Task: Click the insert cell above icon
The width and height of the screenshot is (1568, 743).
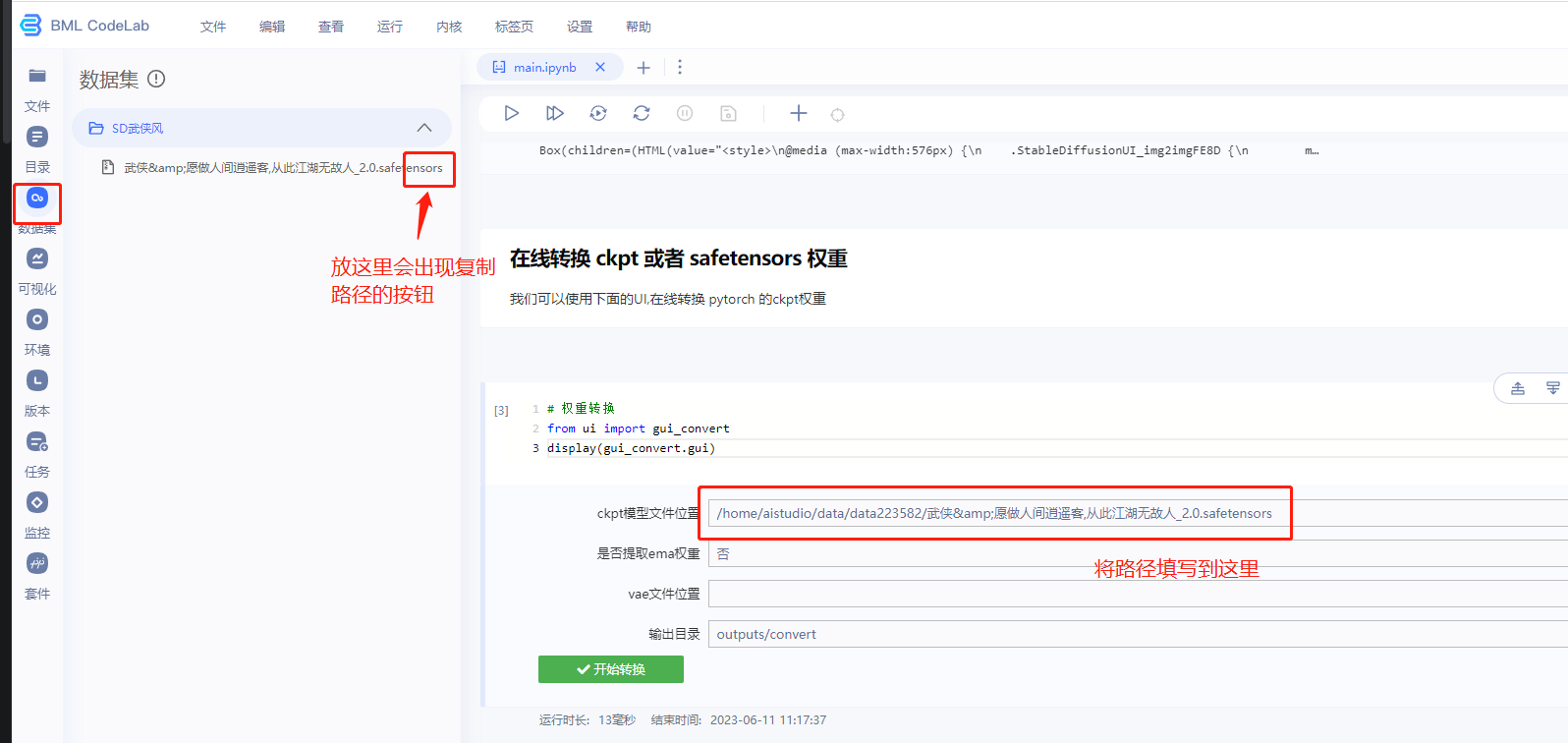Action: [x=1518, y=388]
